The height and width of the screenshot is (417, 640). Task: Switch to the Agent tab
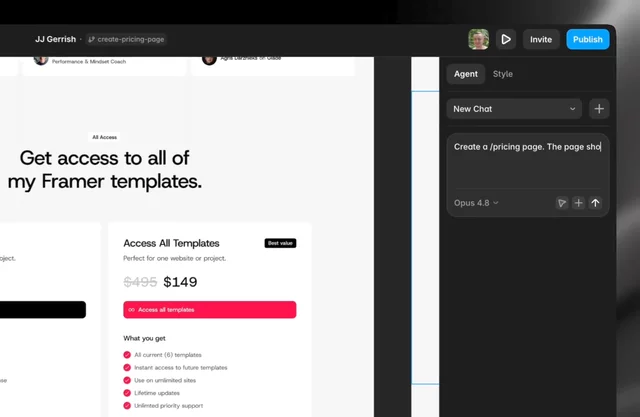click(466, 74)
